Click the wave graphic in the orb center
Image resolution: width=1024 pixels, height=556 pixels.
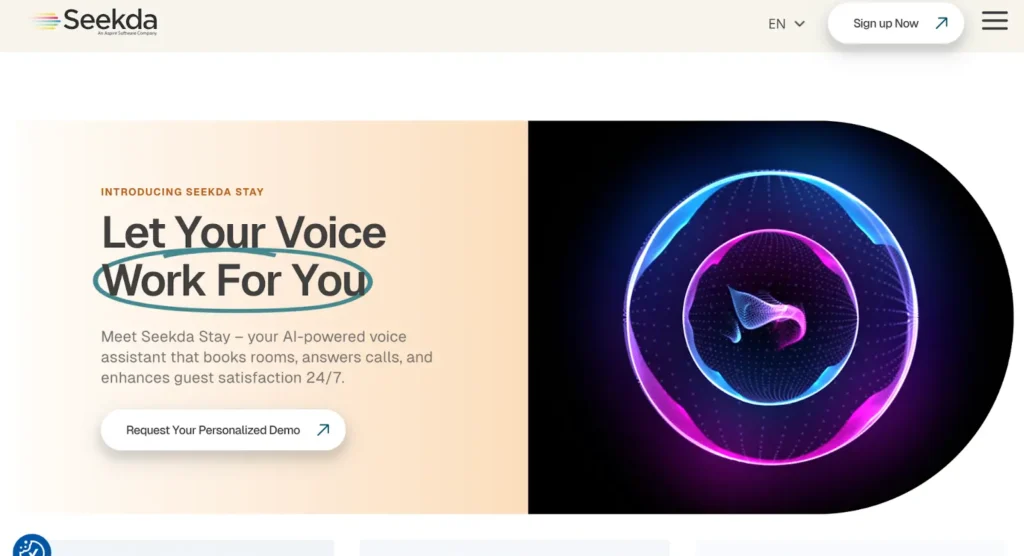click(767, 316)
